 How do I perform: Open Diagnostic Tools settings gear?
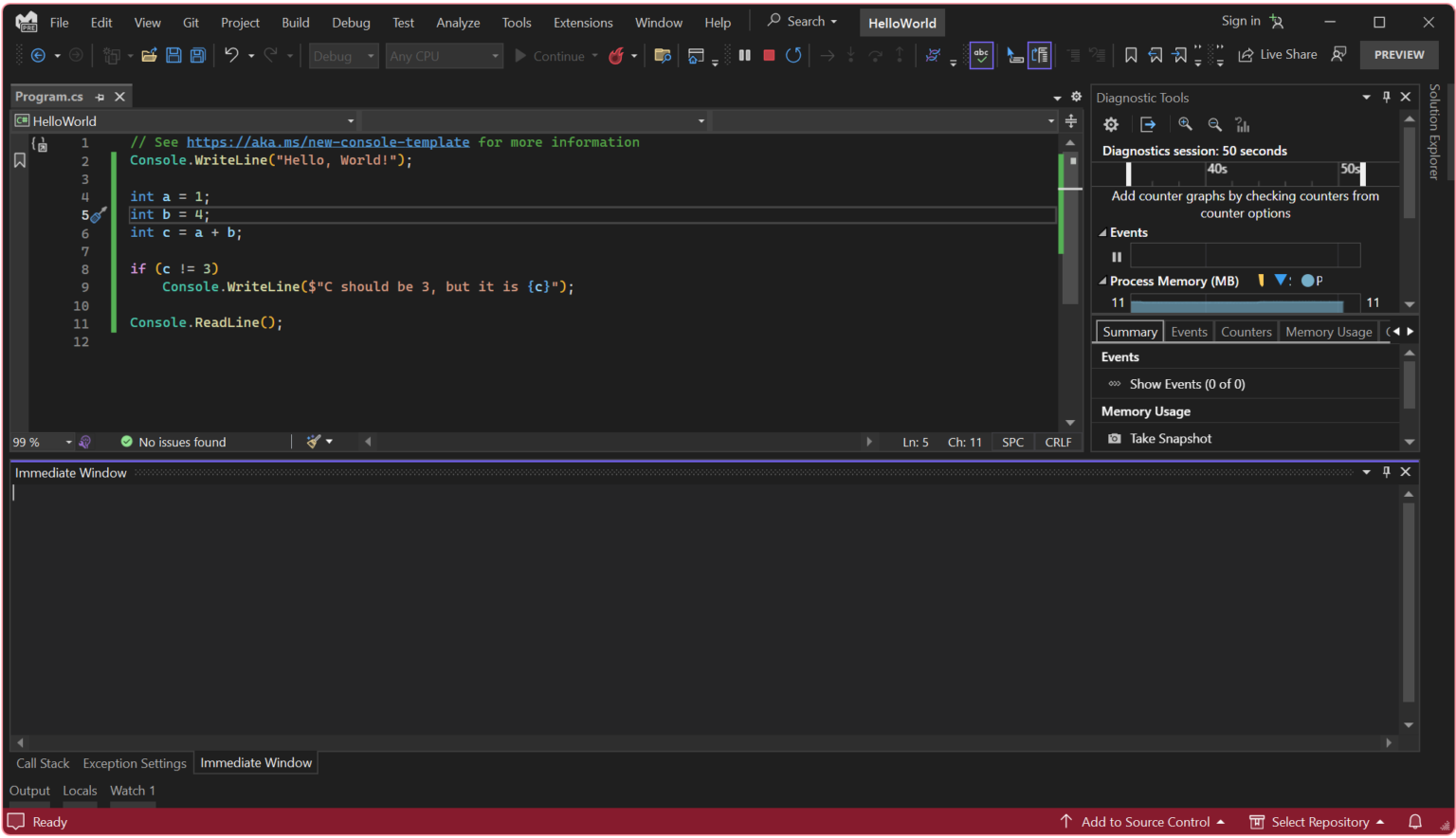click(1111, 124)
